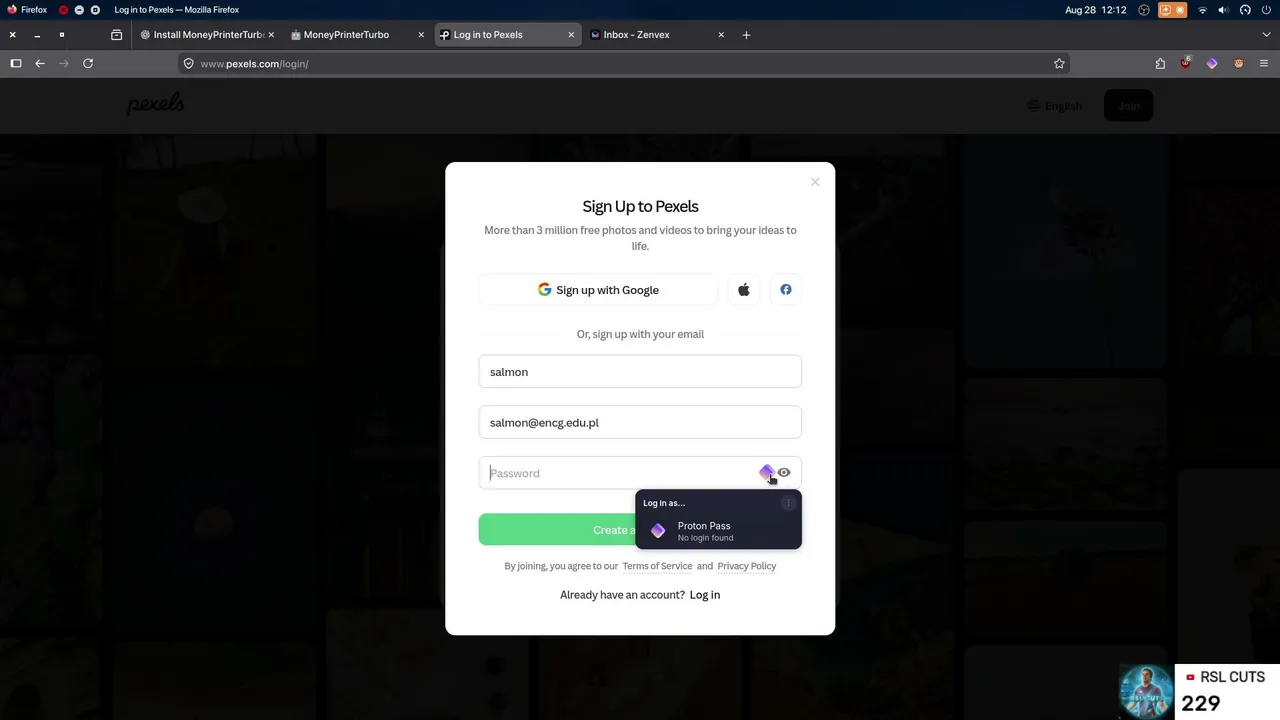Open the Firefox app menu in top bar
The width and height of the screenshot is (1280, 720).
27,10
